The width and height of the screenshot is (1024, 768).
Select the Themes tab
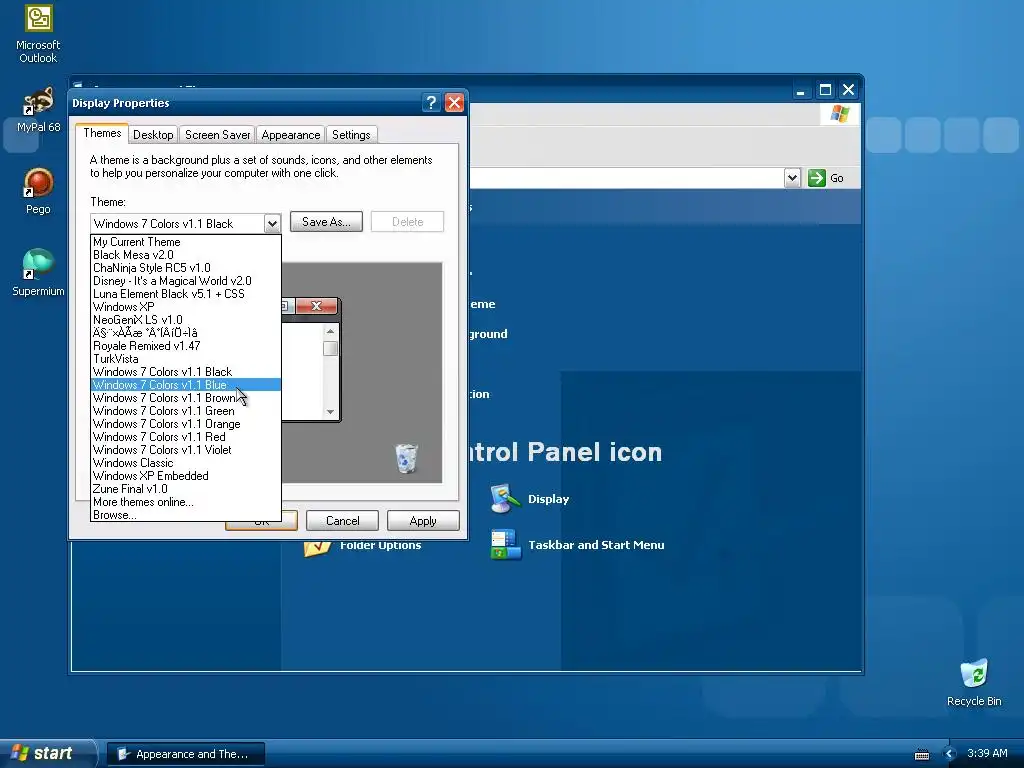click(x=102, y=133)
